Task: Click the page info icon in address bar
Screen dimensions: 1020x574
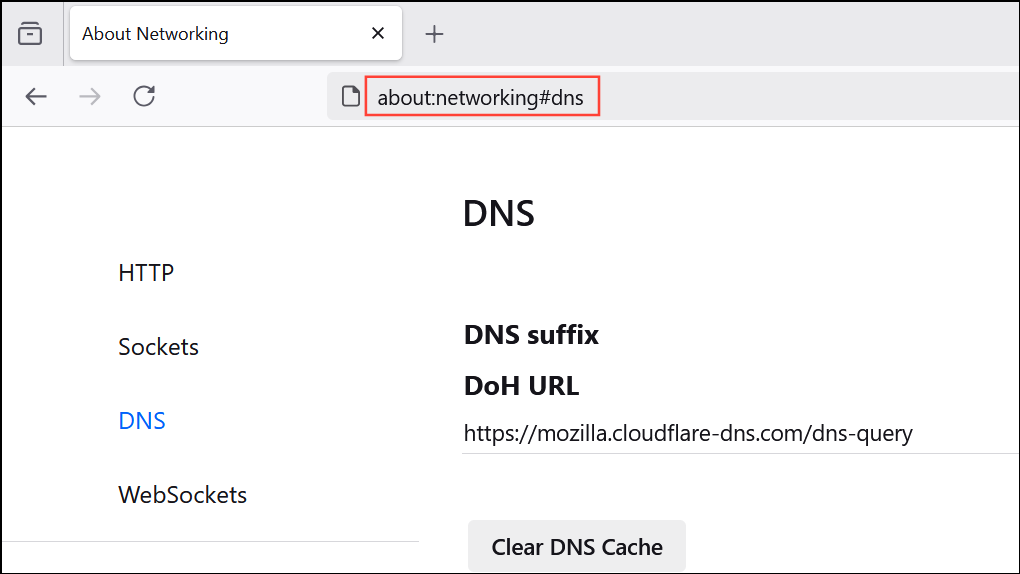Action: [350, 97]
